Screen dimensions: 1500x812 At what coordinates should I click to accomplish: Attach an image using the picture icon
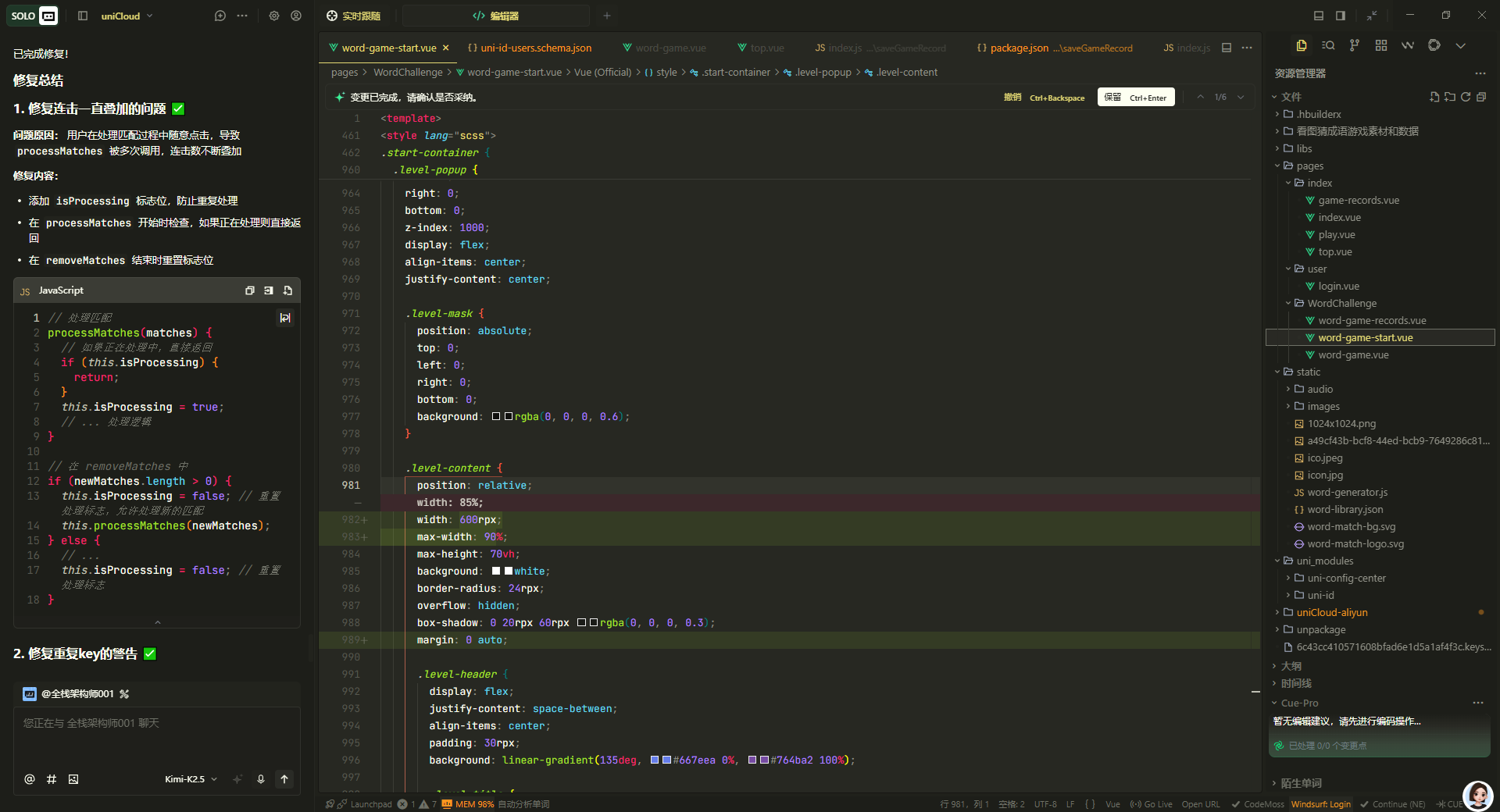point(73,779)
